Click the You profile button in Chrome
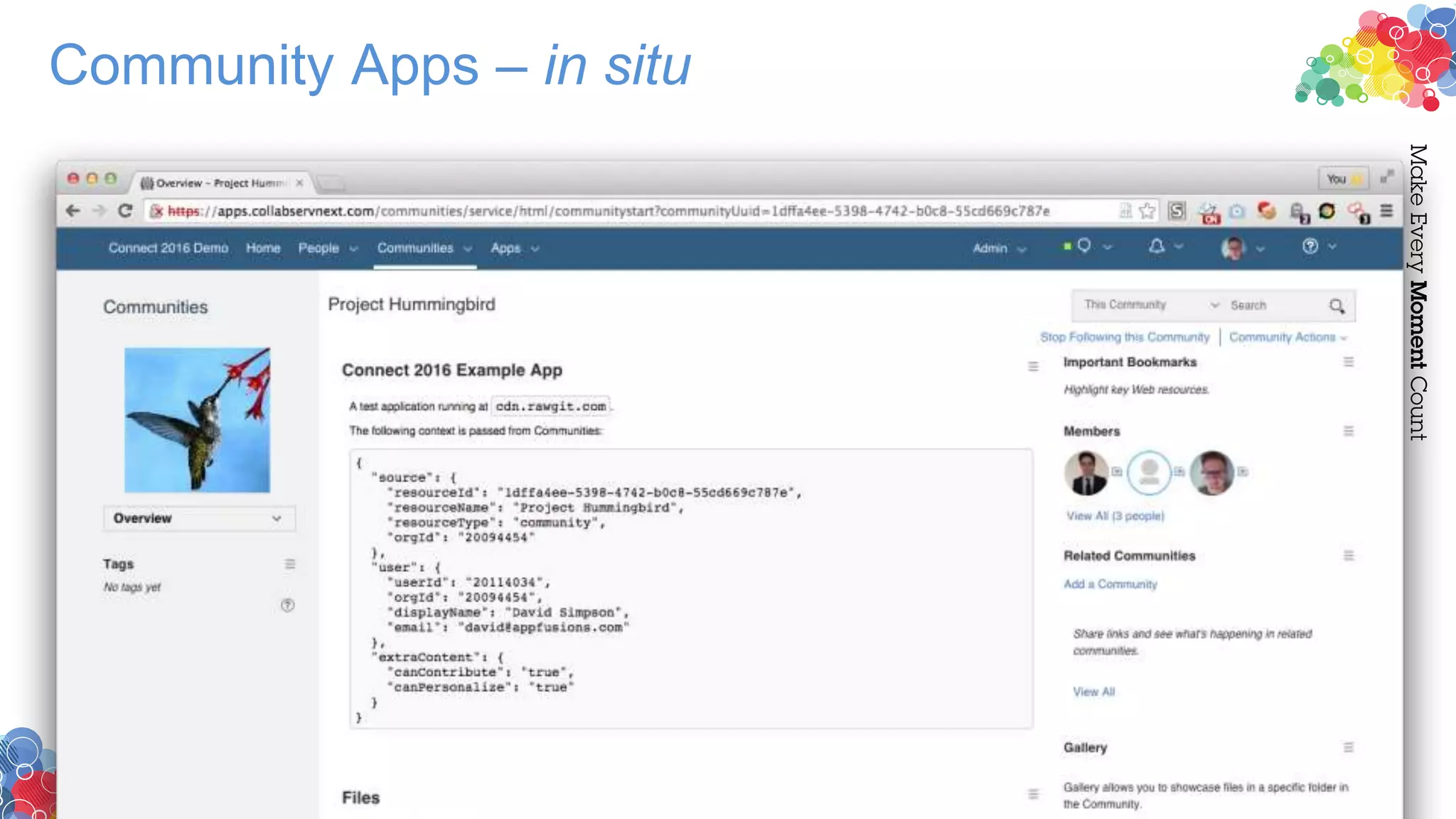 pyautogui.click(x=1343, y=178)
